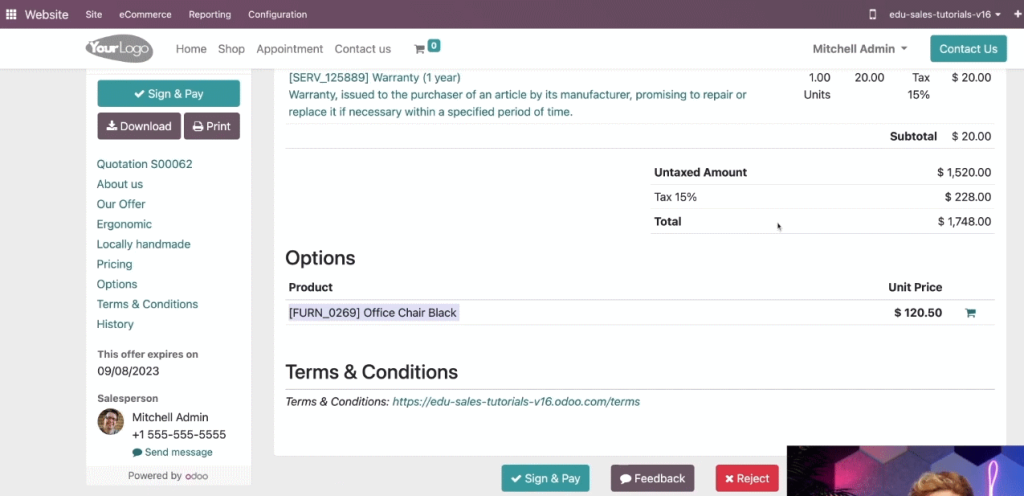Add Office Chair Black option to cart

970,313
